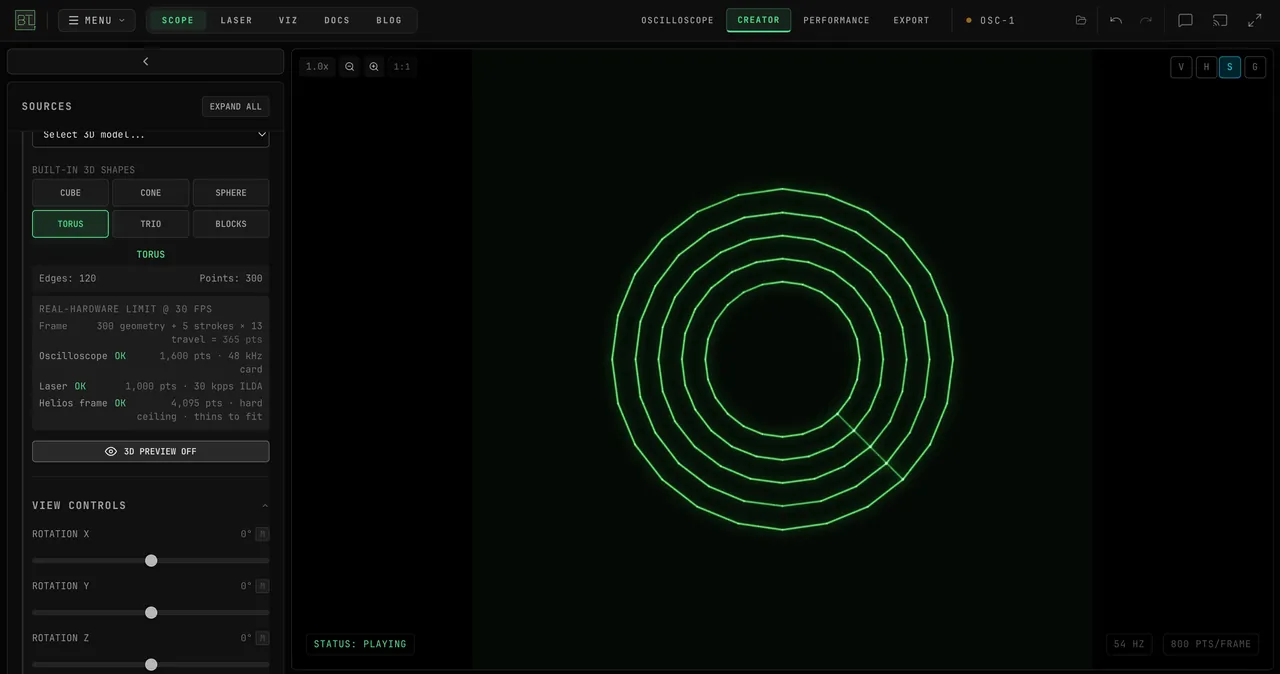The height and width of the screenshot is (674, 1280).
Task: Adjust the ROTATION Z slider
Action: pos(151,665)
